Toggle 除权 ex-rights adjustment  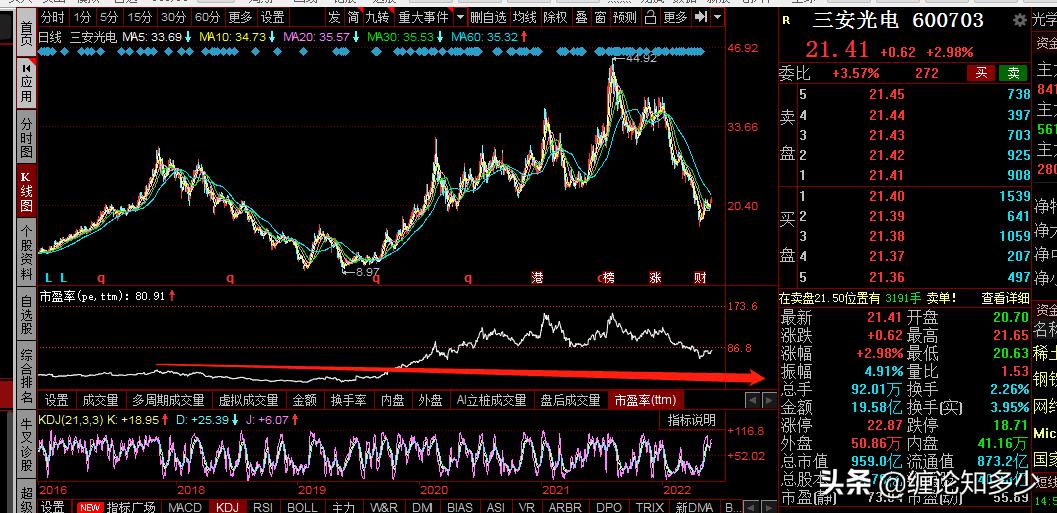[x=555, y=17]
